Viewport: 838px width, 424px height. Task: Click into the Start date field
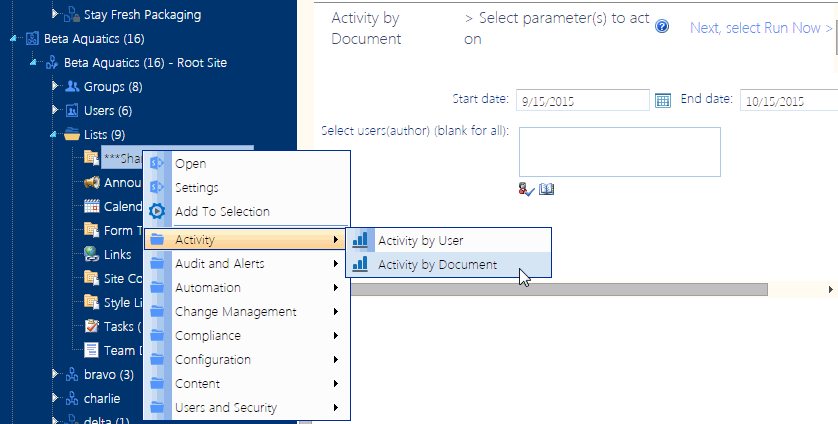pyautogui.click(x=583, y=101)
